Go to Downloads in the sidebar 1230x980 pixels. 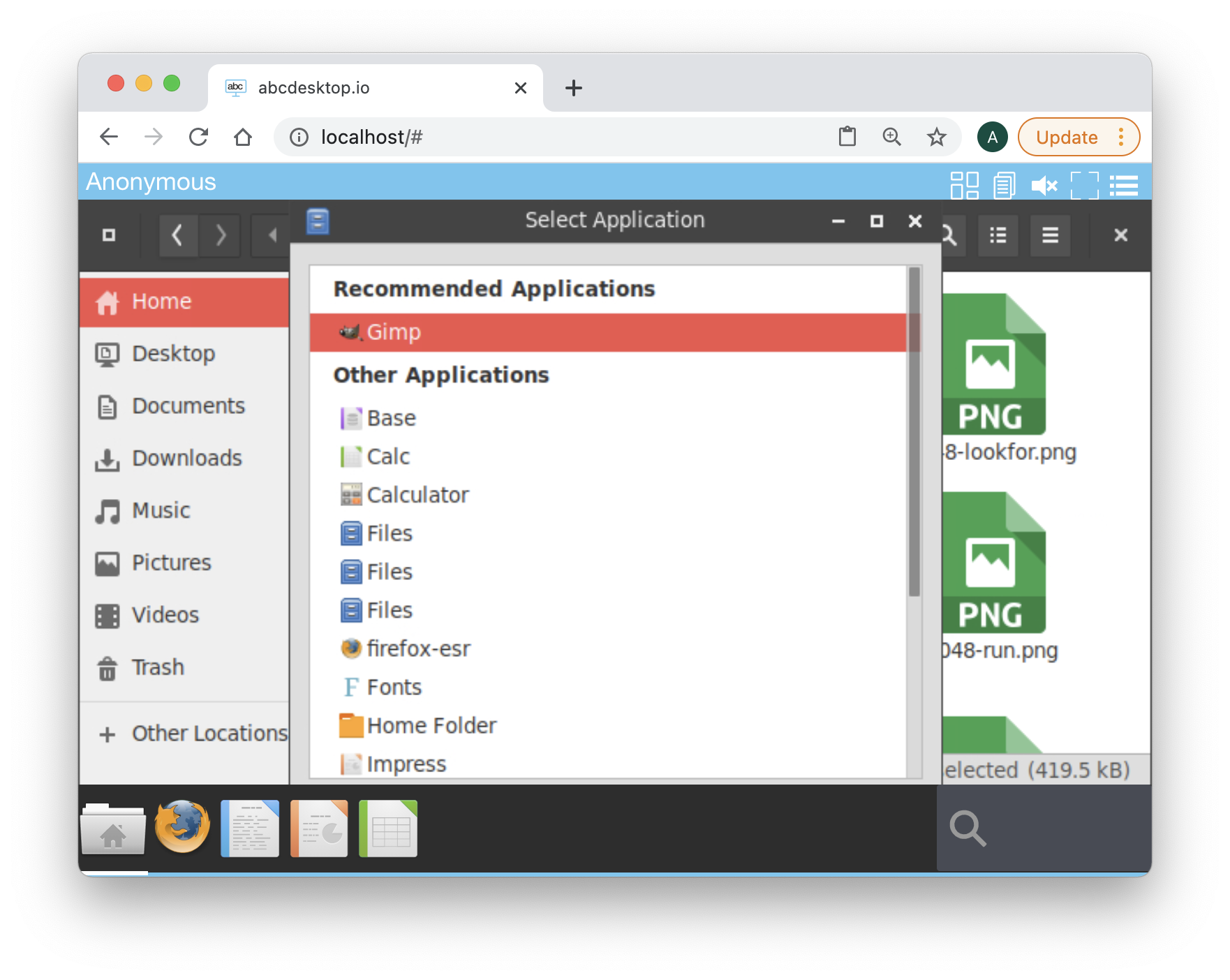coord(184,459)
